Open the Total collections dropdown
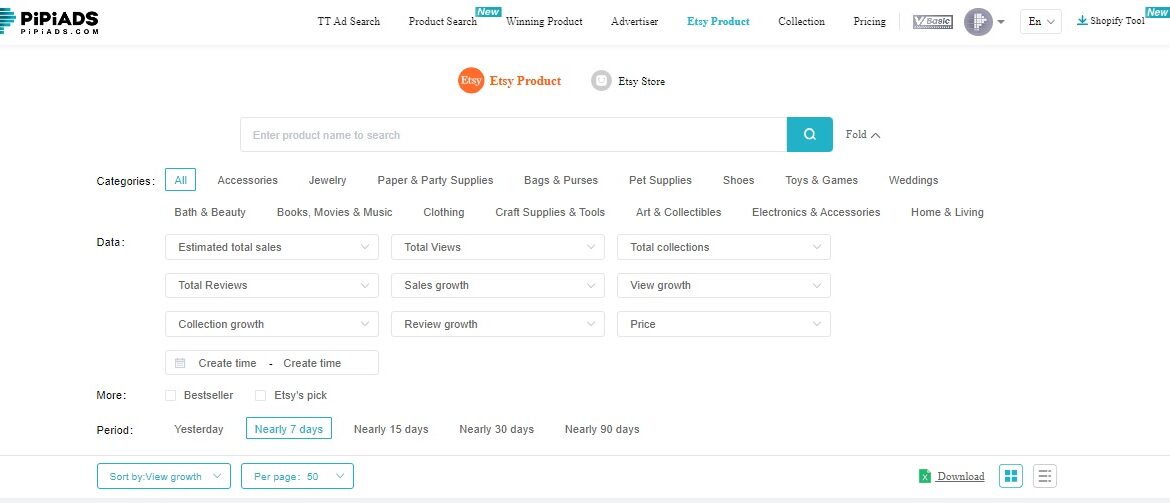 [x=724, y=247]
